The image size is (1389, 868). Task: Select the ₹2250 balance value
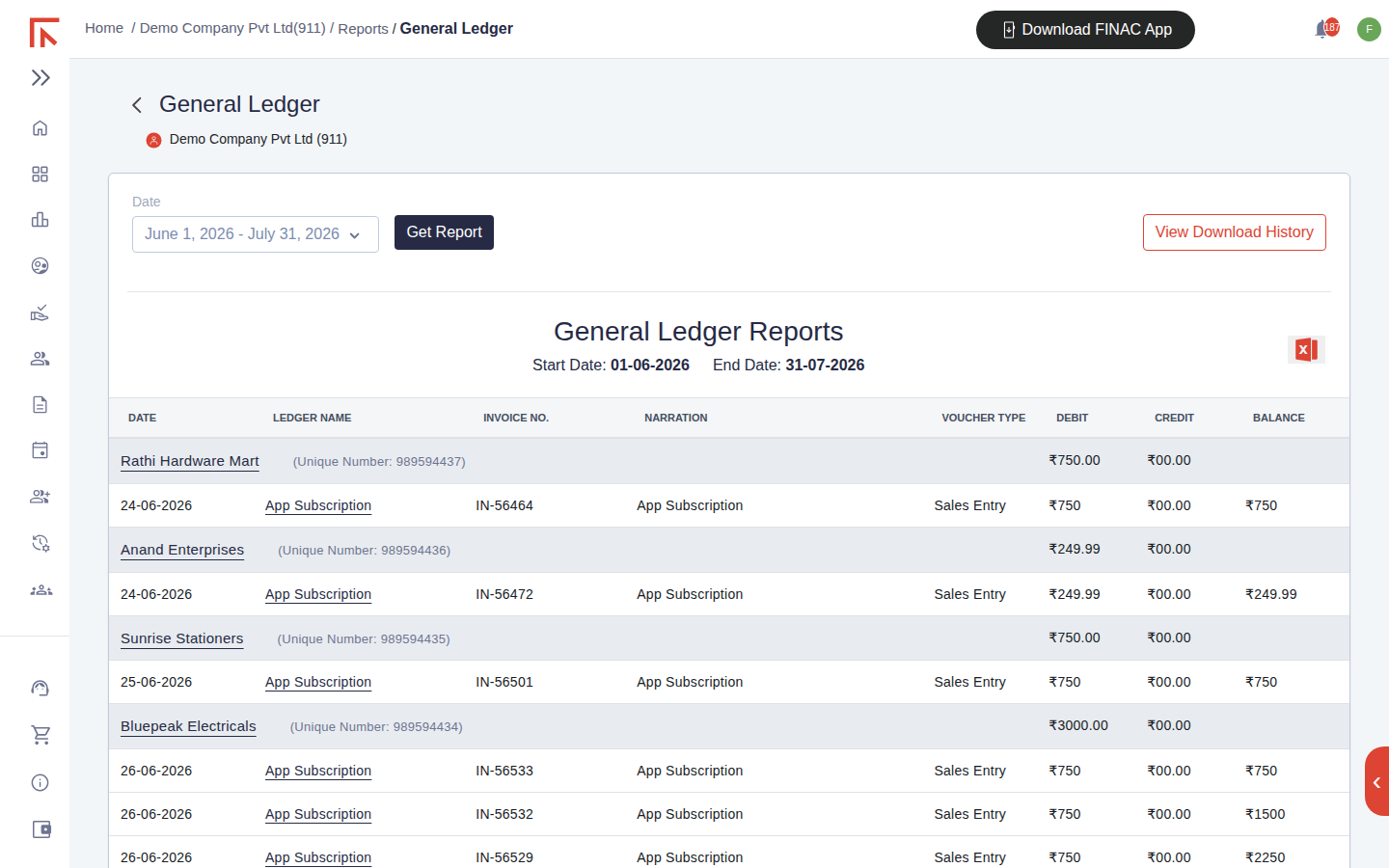(1266, 857)
